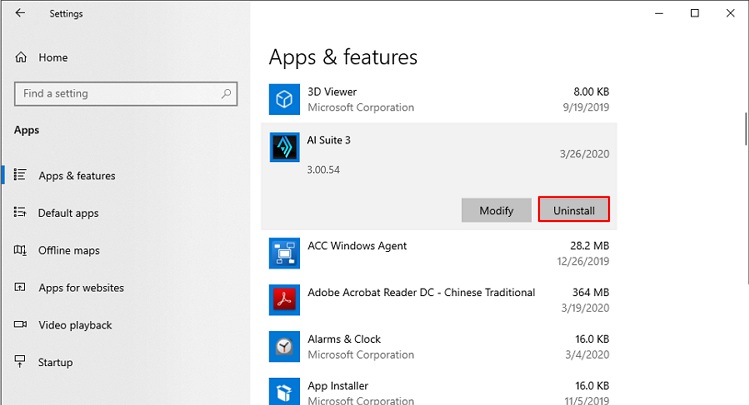Click the Home icon in sidebar
749x405 pixels.
(21, 58)
